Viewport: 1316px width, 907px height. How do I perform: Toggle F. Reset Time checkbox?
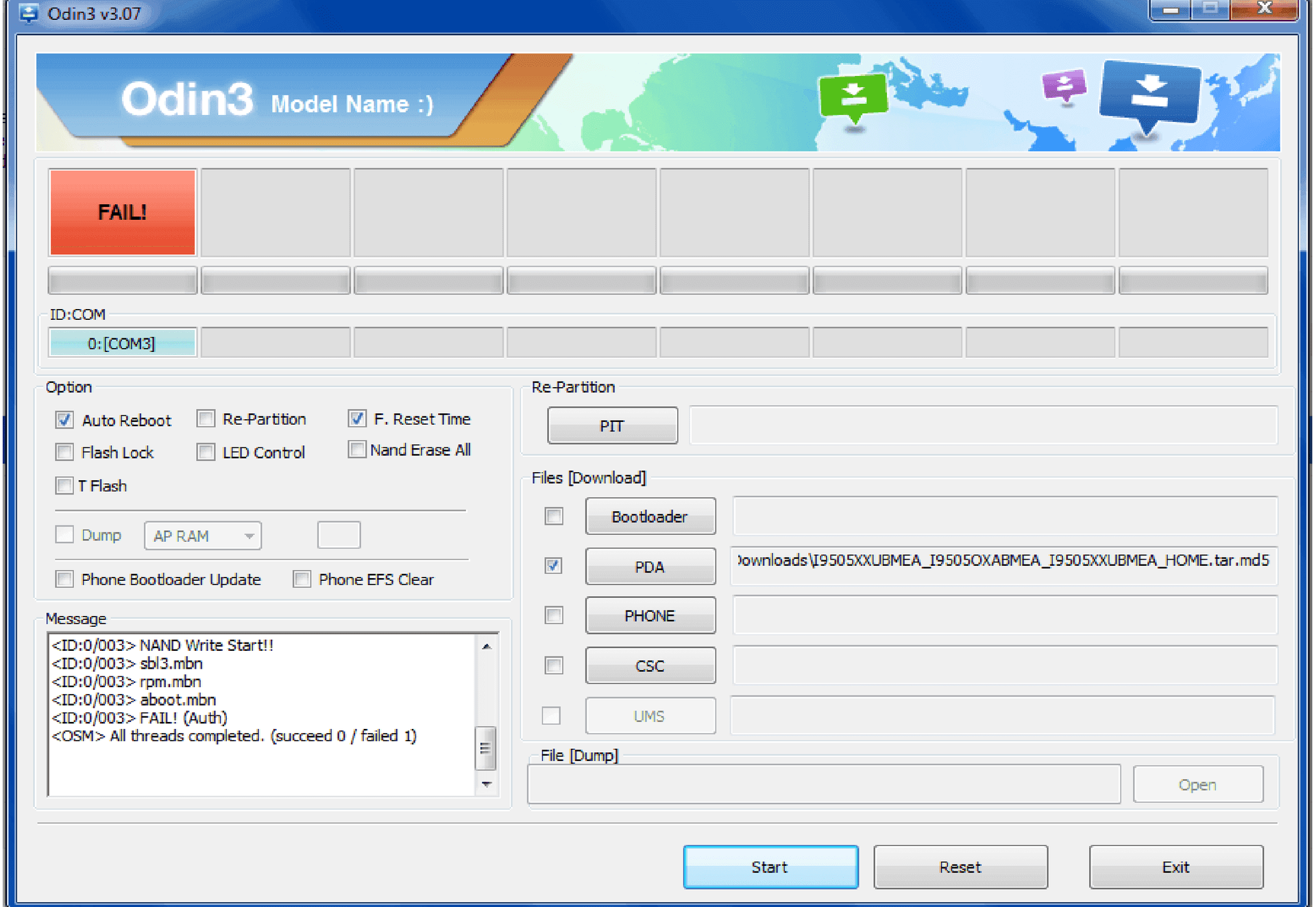point(357,419)
